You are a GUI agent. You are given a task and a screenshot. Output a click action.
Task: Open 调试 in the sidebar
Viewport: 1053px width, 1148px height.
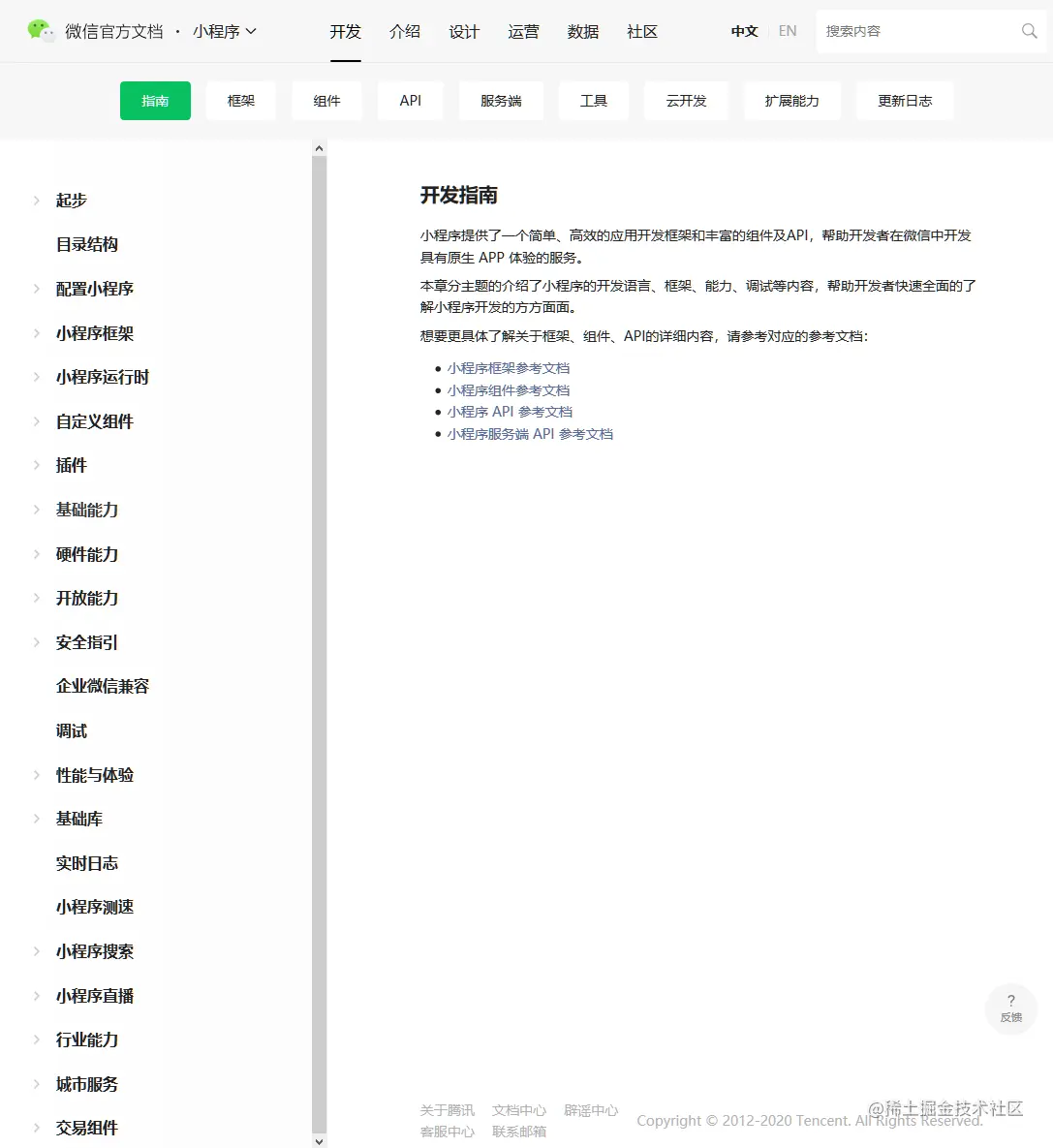[x=71, y=730]
